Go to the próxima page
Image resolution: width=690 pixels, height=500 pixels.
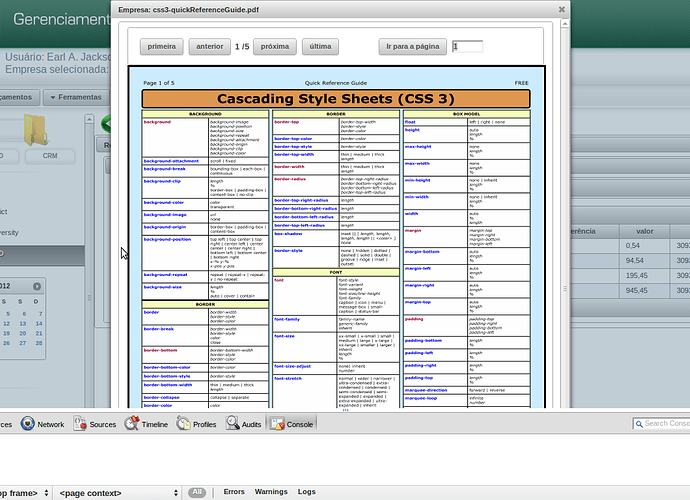(x=275, y=46)
